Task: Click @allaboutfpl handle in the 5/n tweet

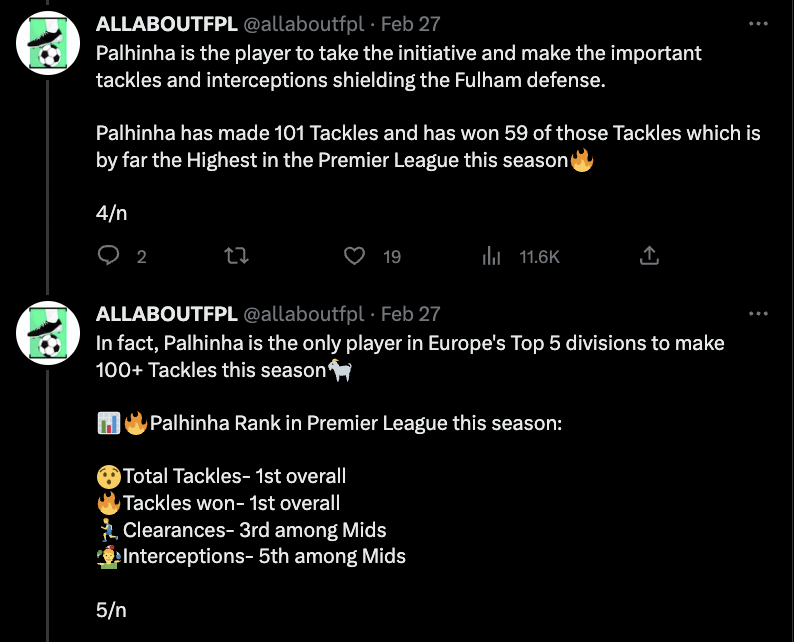Action: 305,314
